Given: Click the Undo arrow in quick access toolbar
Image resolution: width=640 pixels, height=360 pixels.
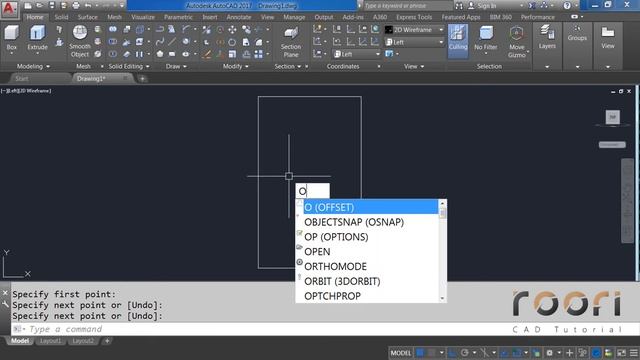Looking at the screenshot, I should 88,6.
